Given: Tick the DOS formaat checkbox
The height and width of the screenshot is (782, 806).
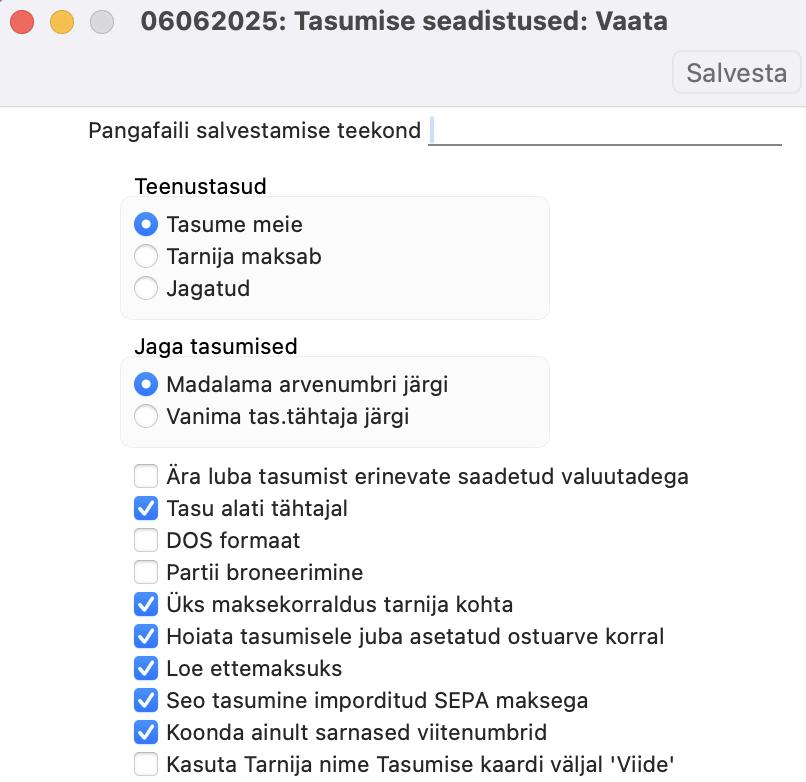Looking at the screenshot, I should pos(146,541).
